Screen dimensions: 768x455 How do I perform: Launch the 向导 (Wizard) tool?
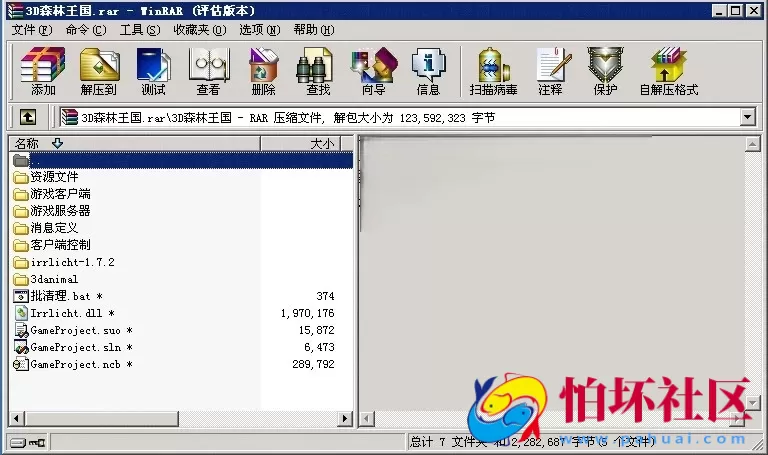(x=373, y=71)
